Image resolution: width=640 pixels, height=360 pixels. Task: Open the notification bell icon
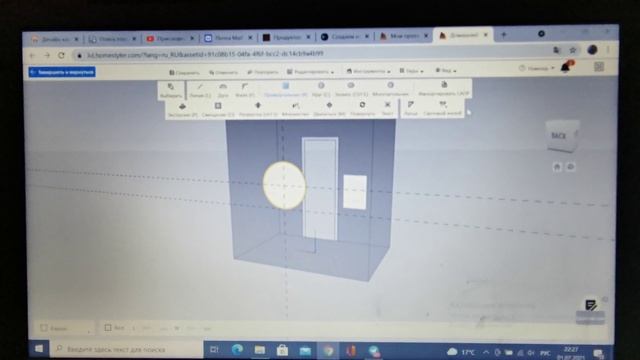tap(566, 67)
